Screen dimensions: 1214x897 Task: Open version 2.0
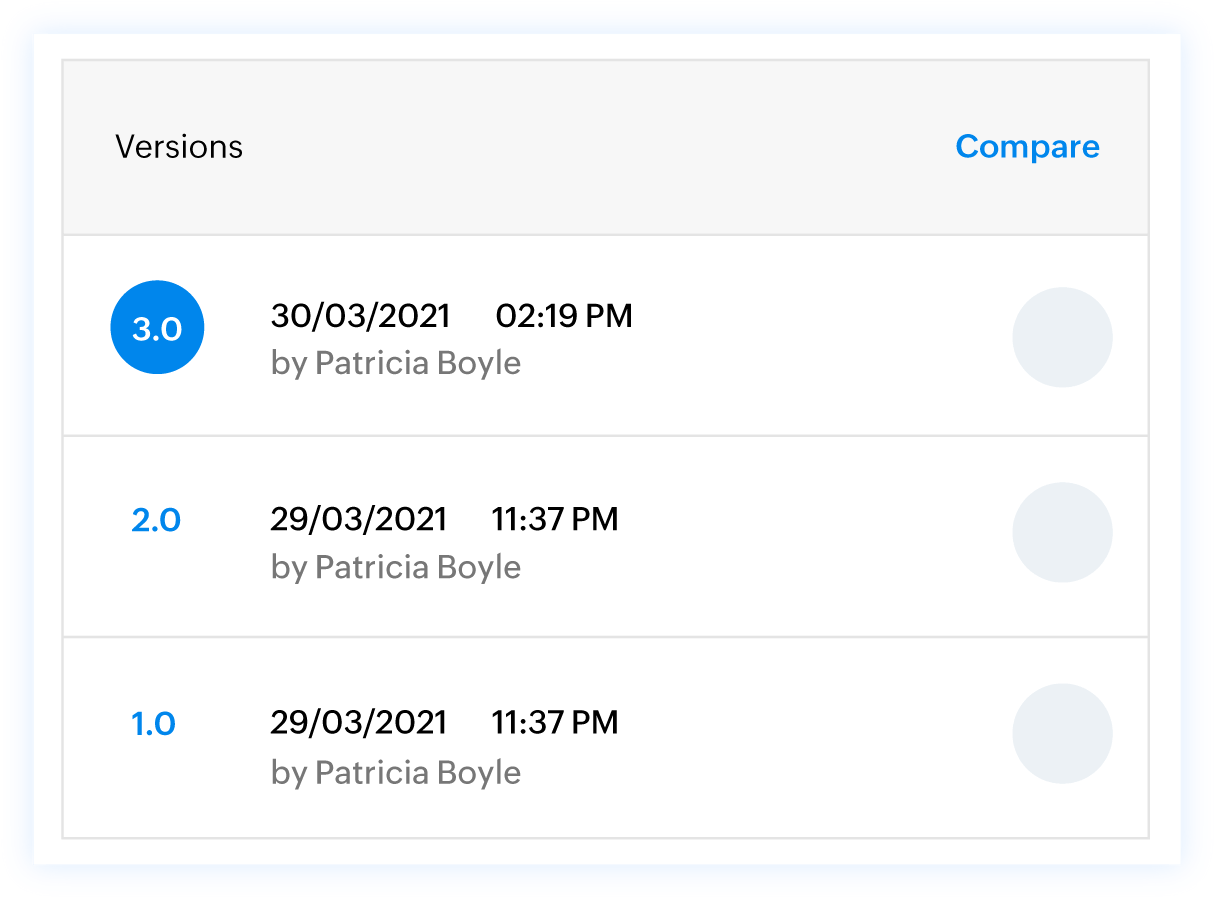point(156,520)
